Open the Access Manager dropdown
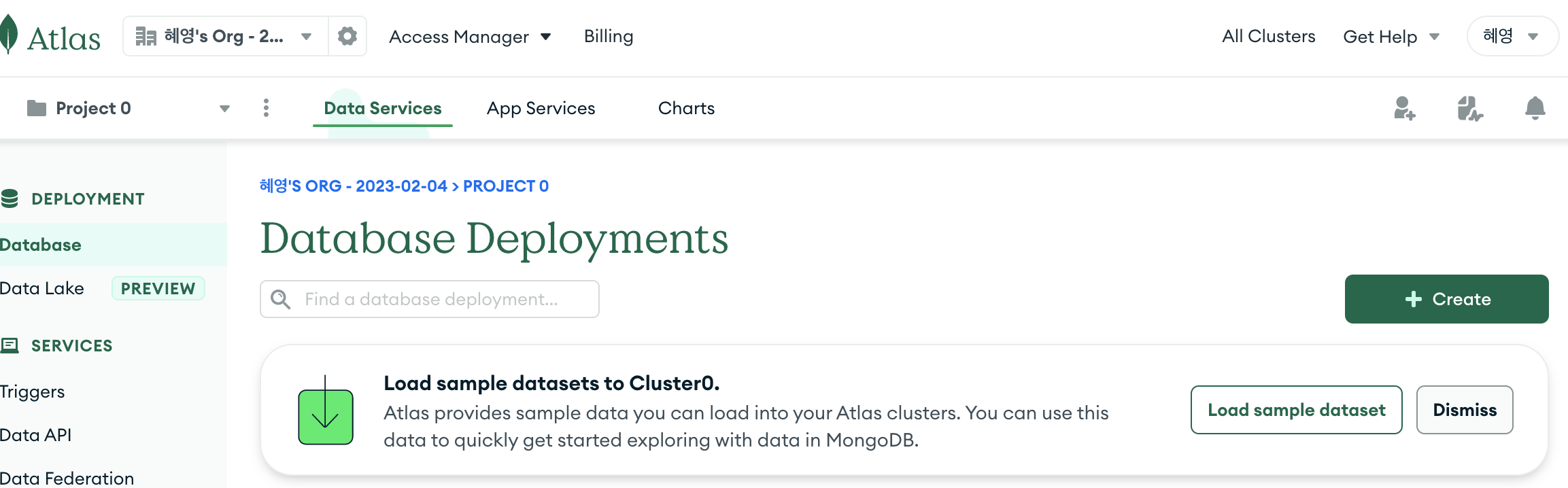 [x=470, y=37]
